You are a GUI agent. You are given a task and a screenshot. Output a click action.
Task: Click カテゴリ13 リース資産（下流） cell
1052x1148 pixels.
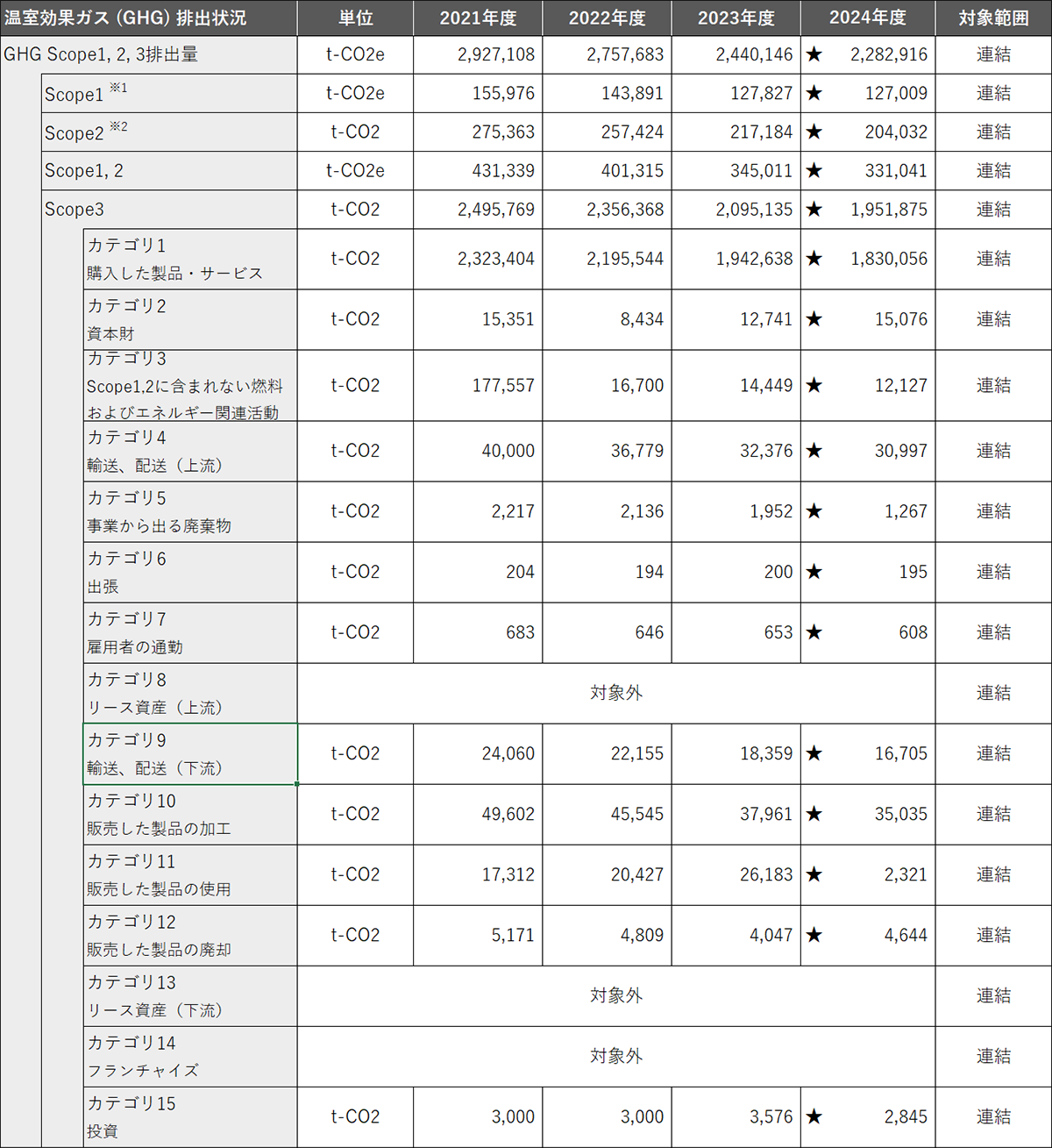point(190,995)
